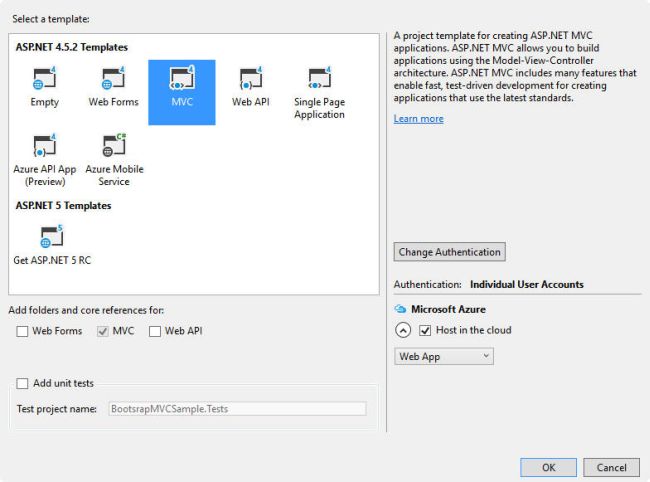Screen dimensions: 650x482
Task: Click the Get ASP.NET 5 RC icon
Action: 52,236
